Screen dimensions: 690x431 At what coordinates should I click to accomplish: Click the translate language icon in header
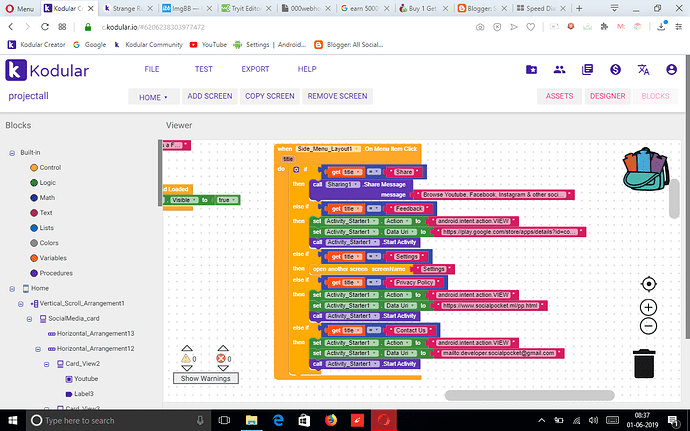click(643, 69)
